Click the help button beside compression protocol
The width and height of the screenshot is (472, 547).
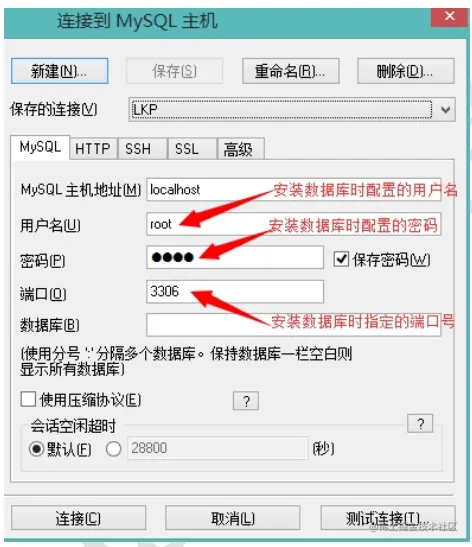click(x=246, y=401)
